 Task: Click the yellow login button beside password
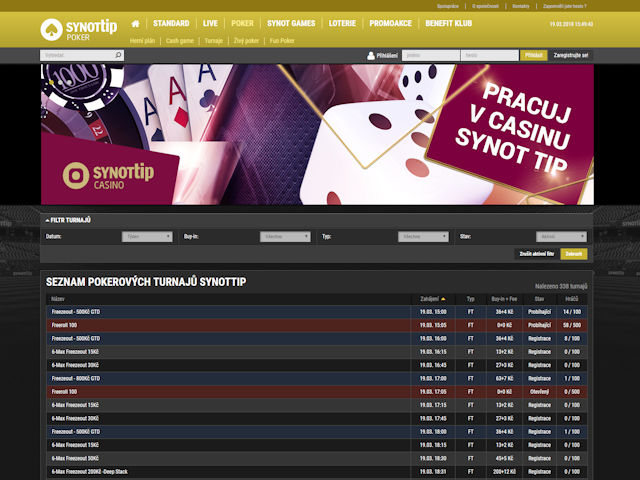point(533,55)
